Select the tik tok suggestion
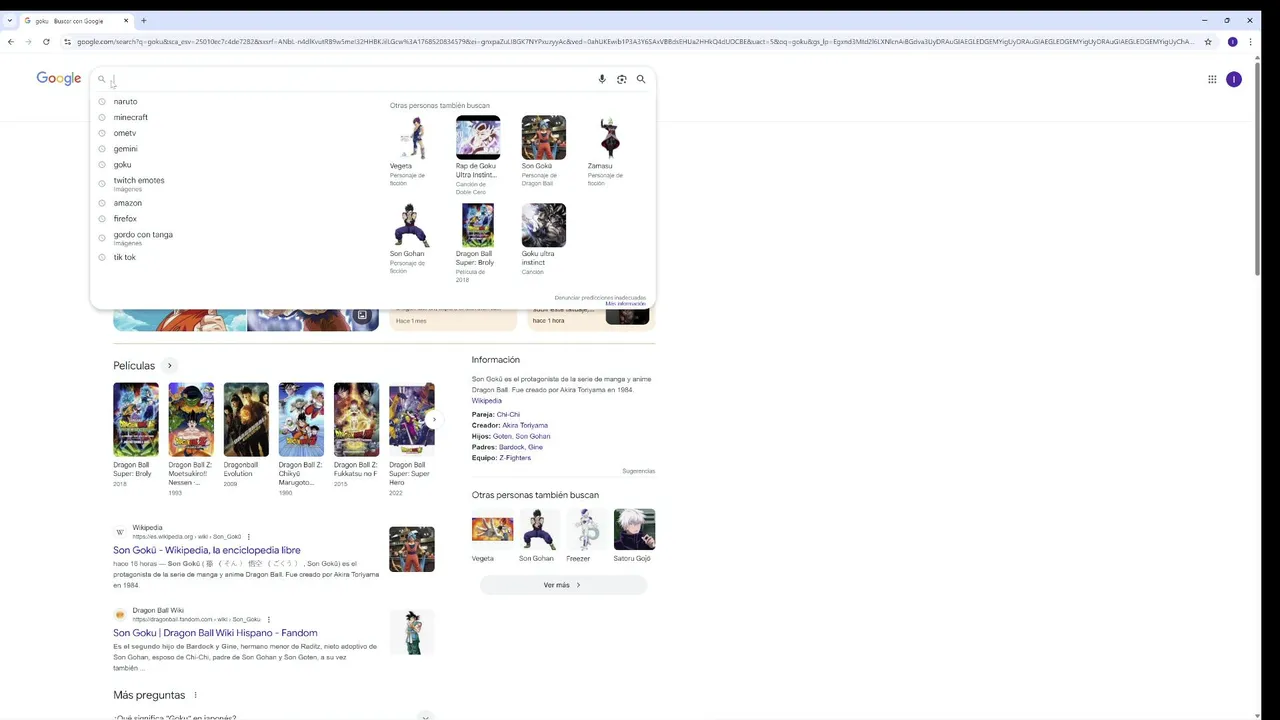The height and width of the screenshot is (720, 1280). (x=124, y=257)
